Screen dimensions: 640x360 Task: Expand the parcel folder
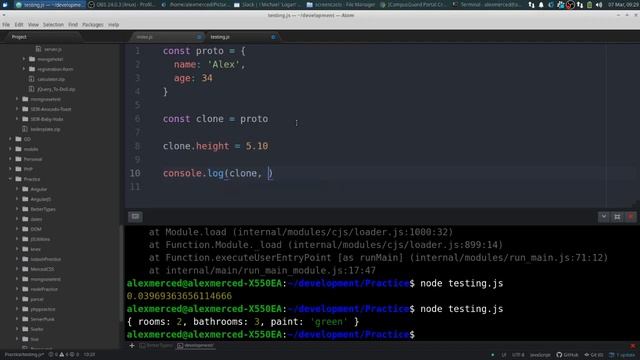point(17,299)
